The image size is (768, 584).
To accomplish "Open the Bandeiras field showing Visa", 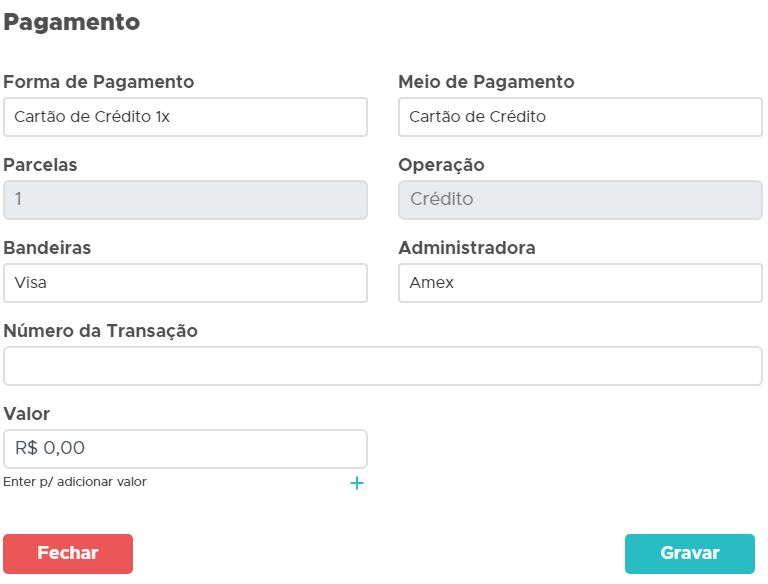I will click(185, 283).
